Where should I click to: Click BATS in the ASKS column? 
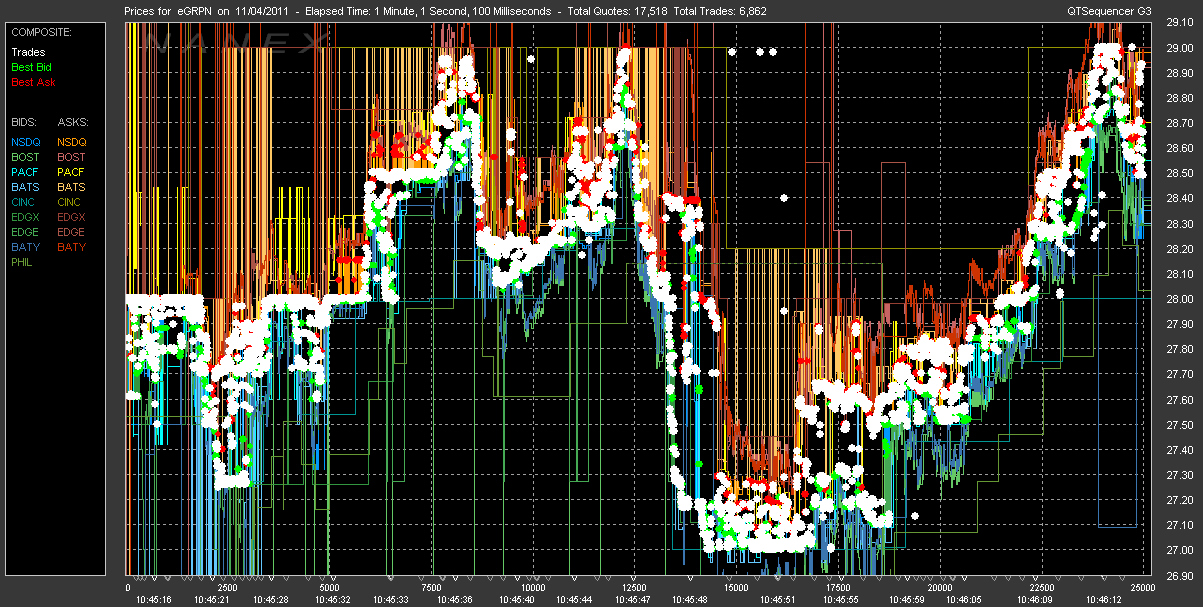pos(71,187)
